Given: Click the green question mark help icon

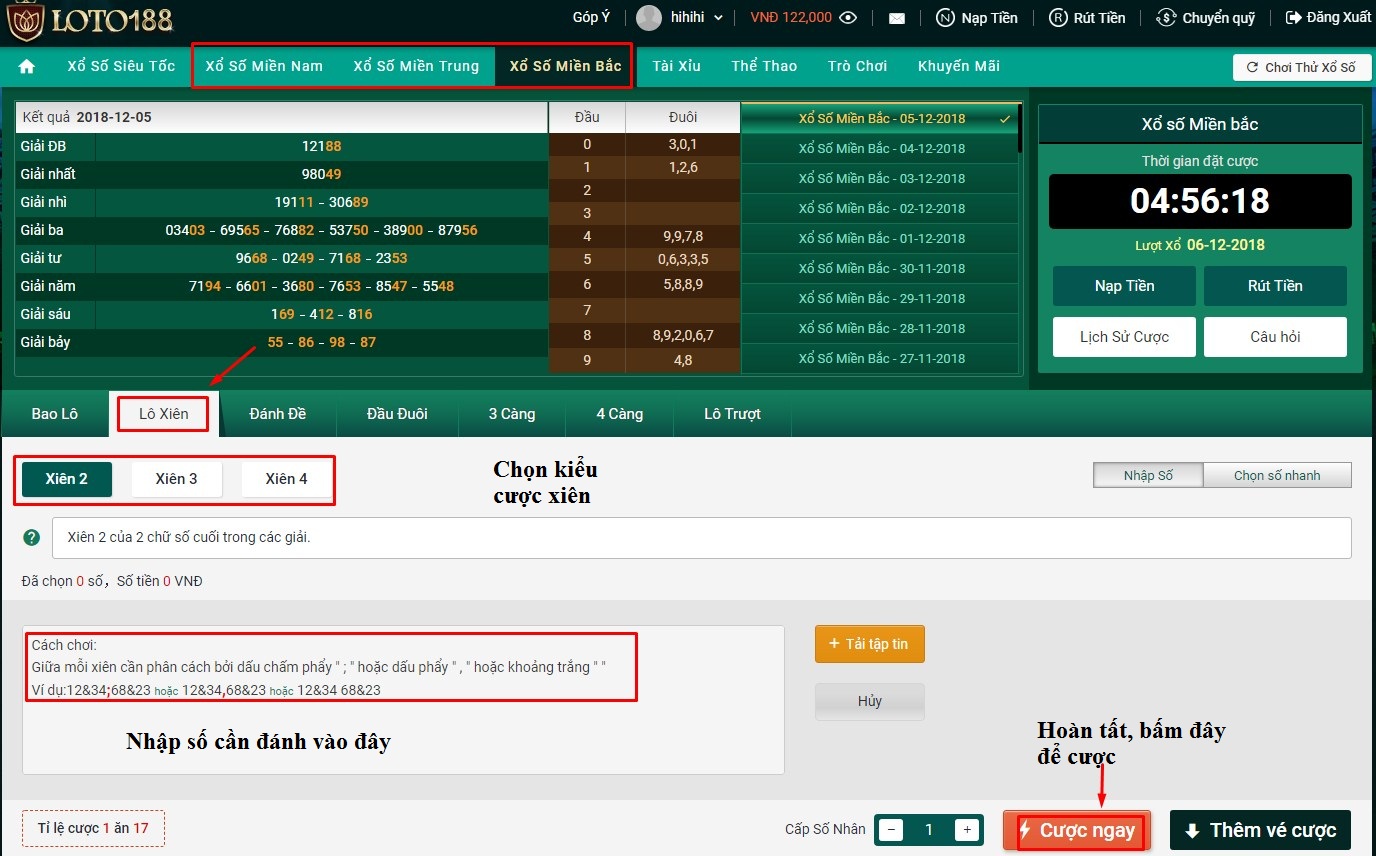Looking at the screenshot, I should [32, 538].
